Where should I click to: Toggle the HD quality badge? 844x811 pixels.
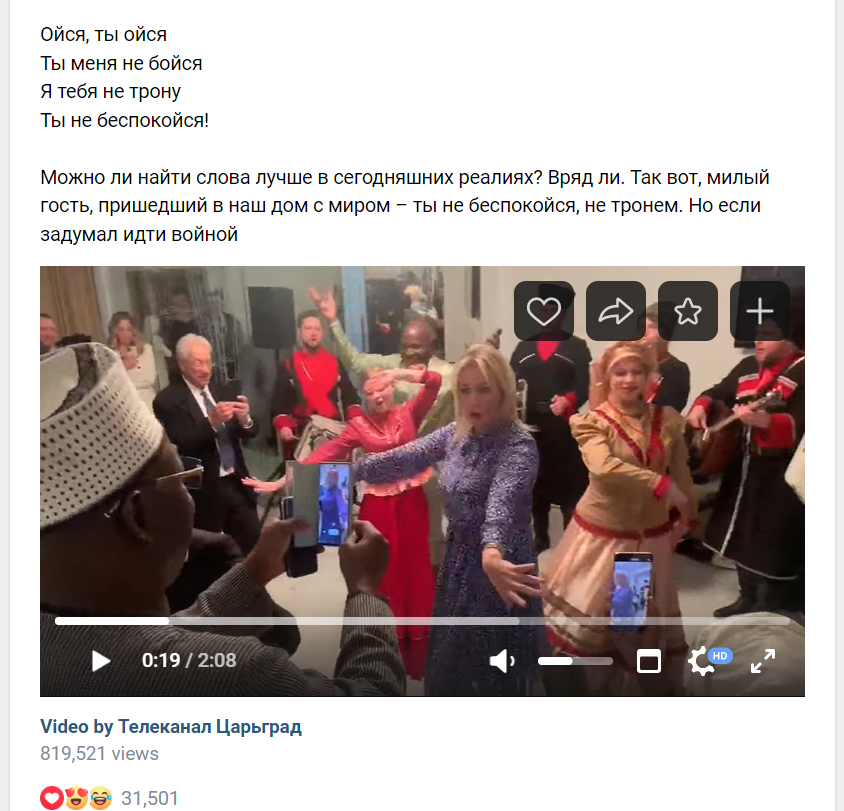point(720,655)
